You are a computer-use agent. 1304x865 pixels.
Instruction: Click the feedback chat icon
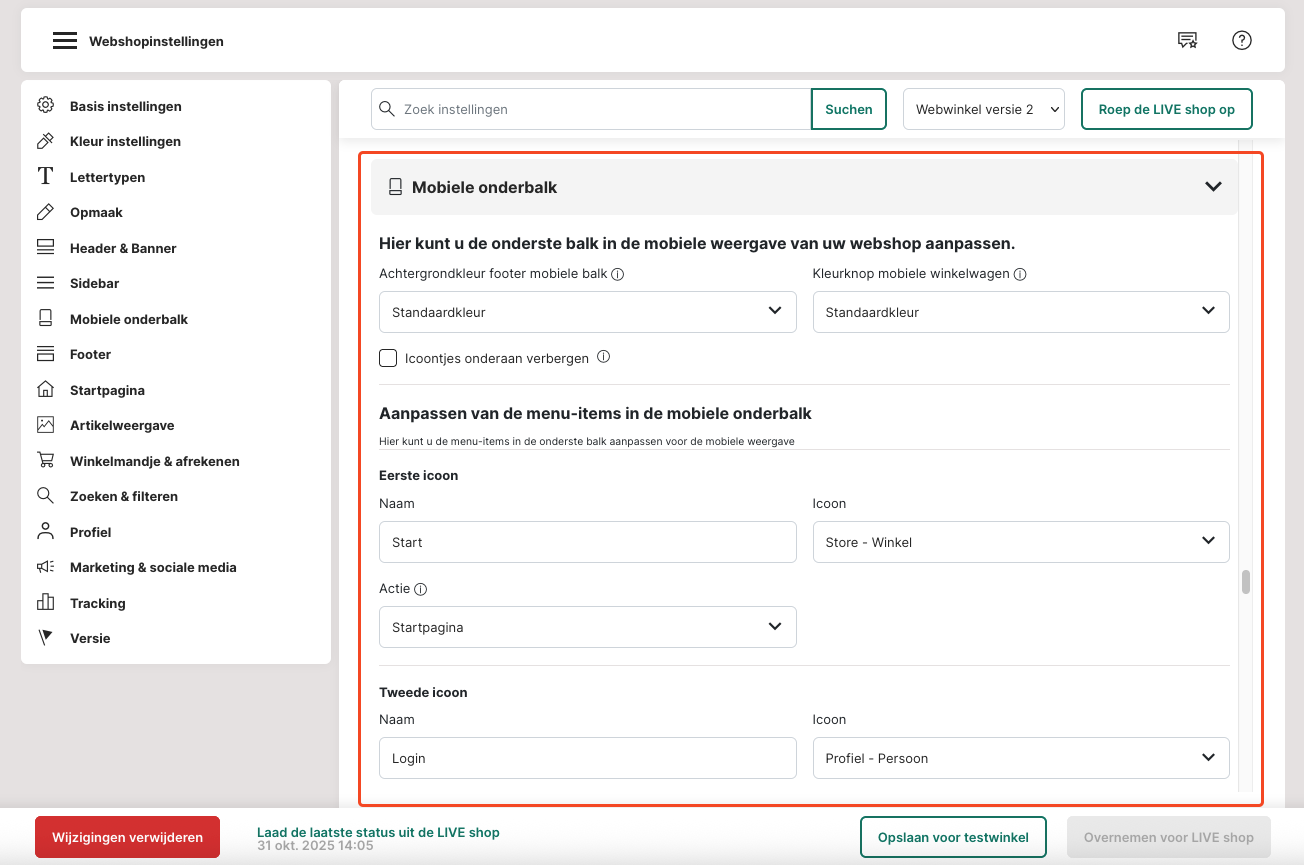tap(1187, 41)
